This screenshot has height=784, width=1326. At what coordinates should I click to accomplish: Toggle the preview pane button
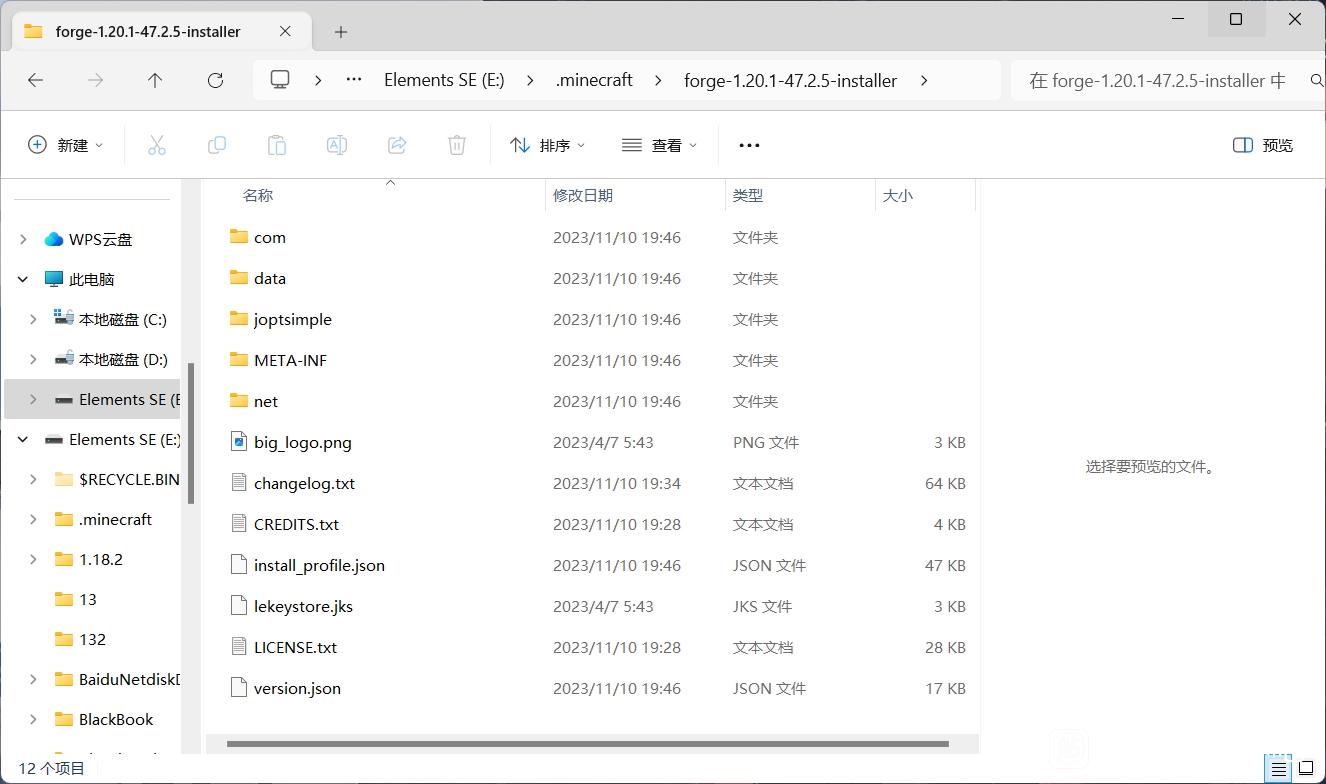point(1263,145)
